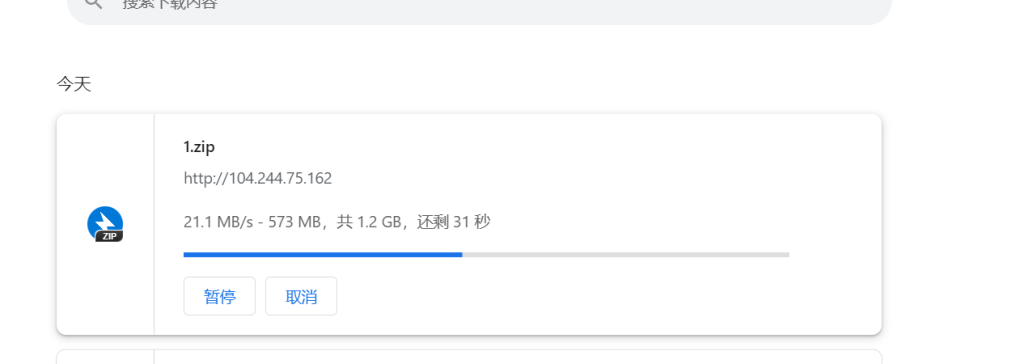Select the 今天 date heading
The width and height of the screenshot is (1024, 364).
pos(74,84)
